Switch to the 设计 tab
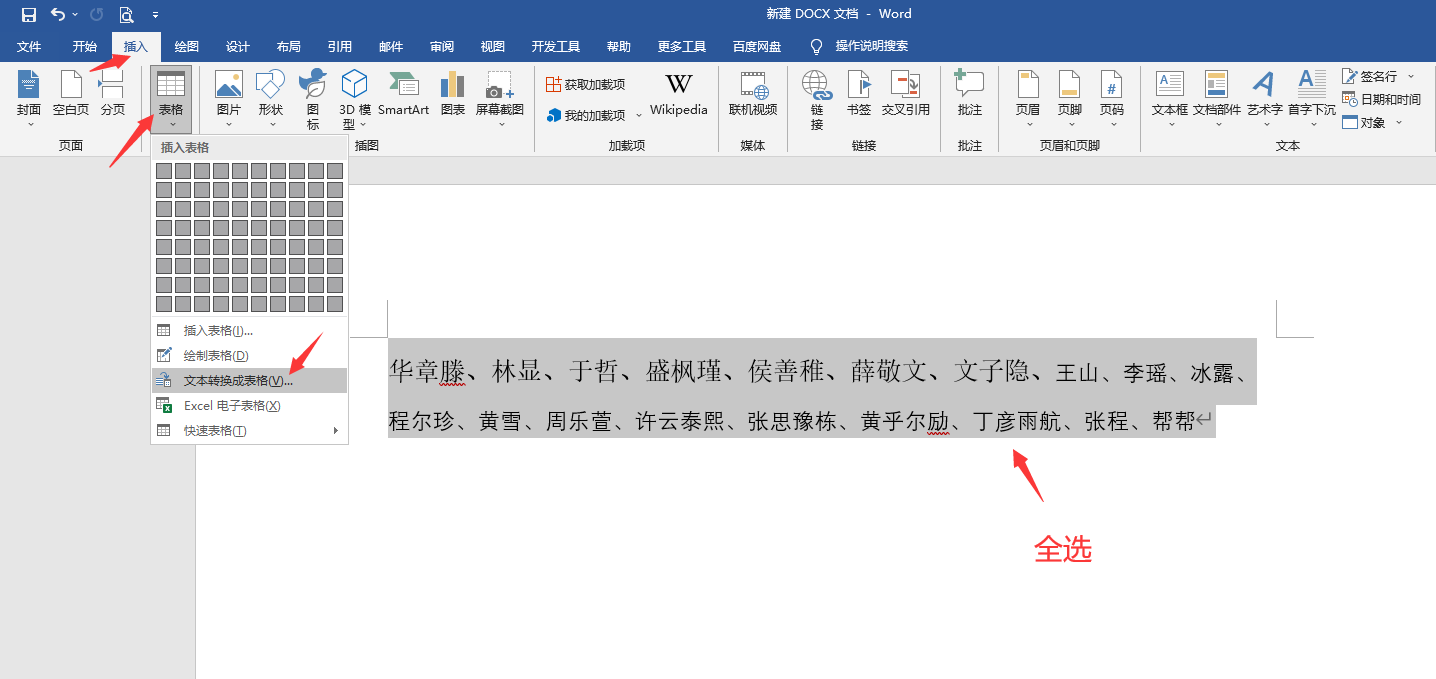 tap(238, 47)
